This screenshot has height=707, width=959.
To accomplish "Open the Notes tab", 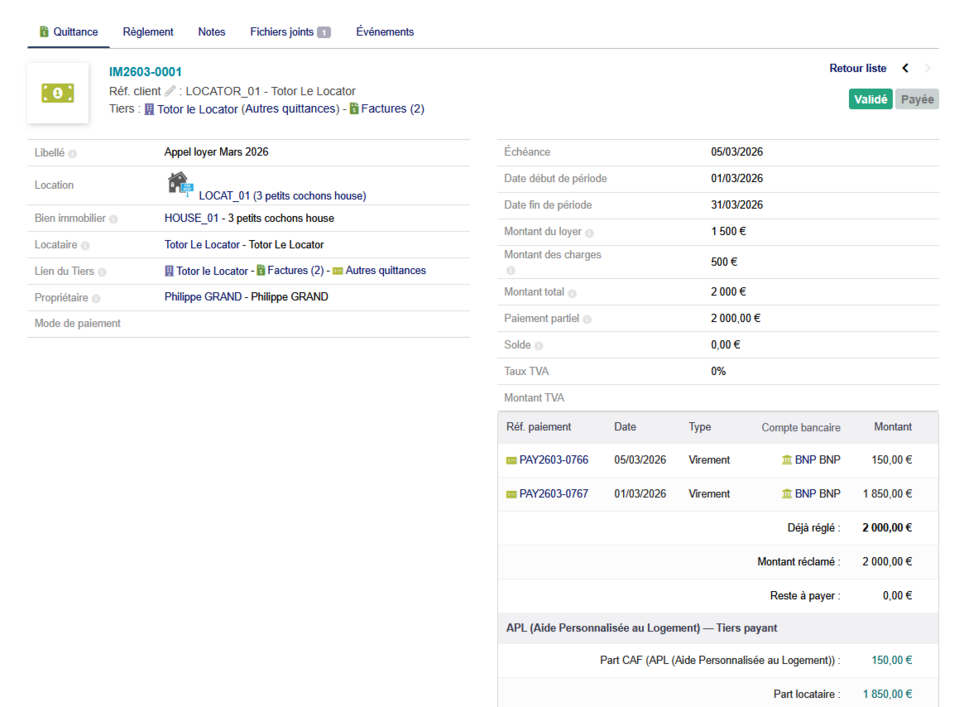I will pyautogui.click(x=211, y=32).
